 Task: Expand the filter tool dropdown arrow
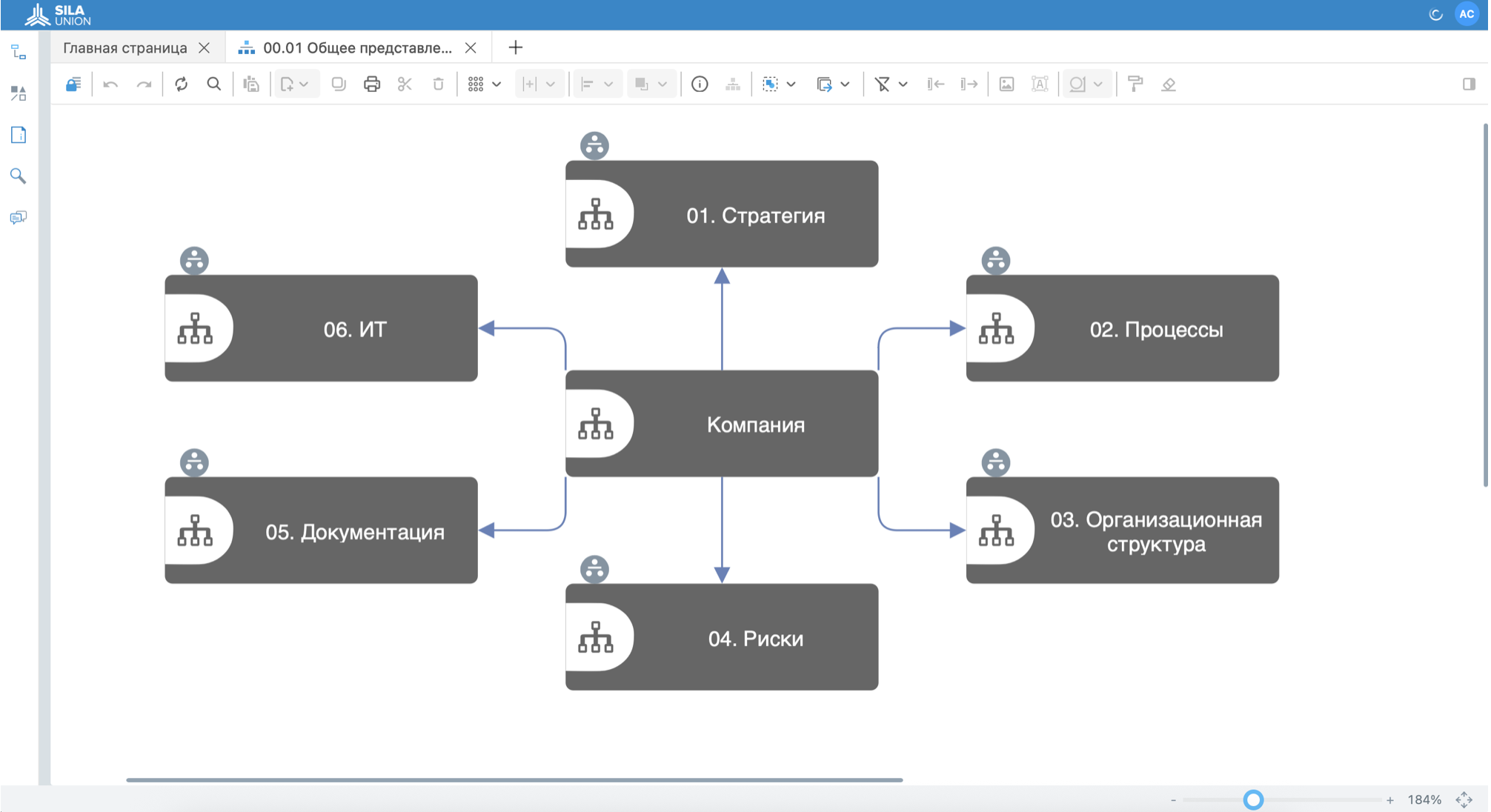[x=903, y=84]
